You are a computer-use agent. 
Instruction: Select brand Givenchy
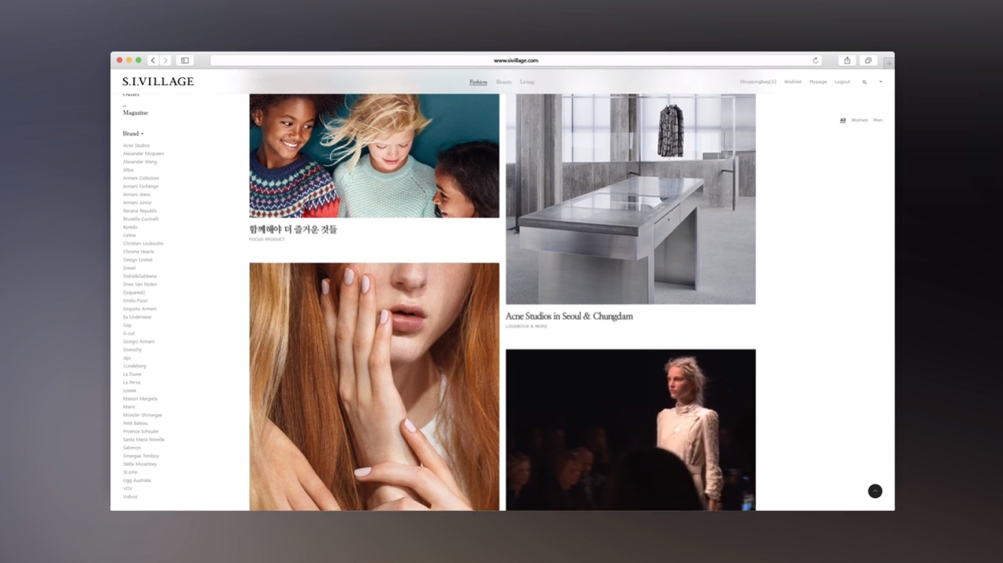(x=132, y=350)
